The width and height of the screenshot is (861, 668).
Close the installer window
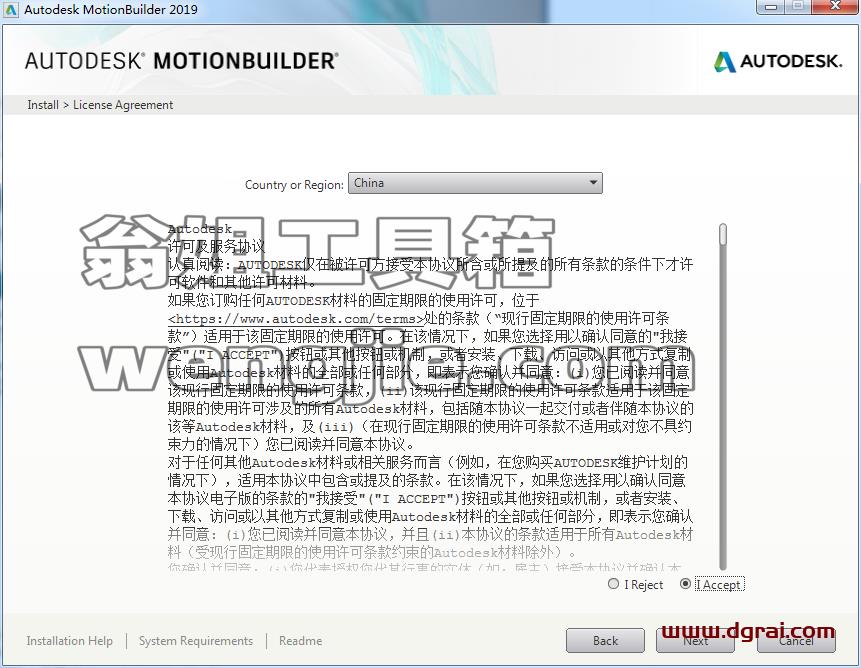tap(835, 7)
